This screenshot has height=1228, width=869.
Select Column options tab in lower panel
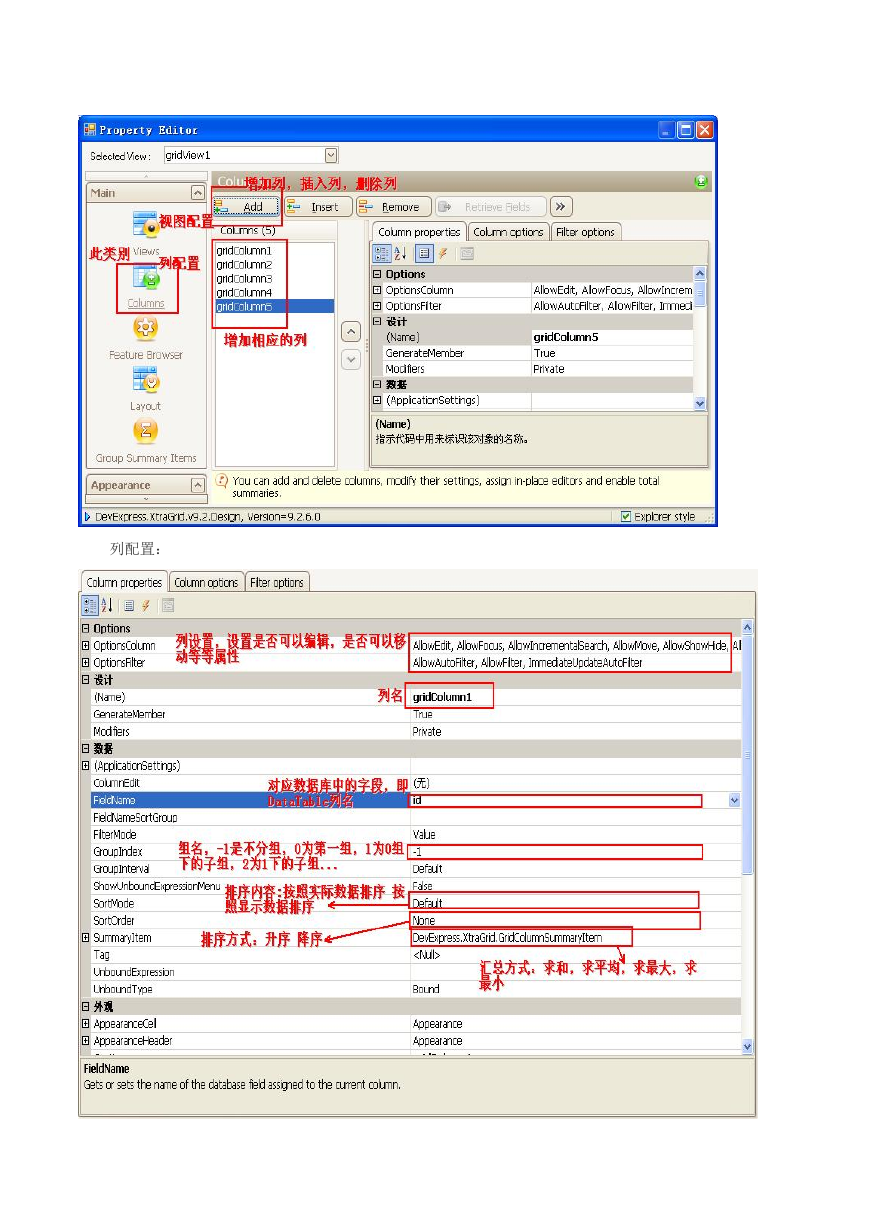click(206, 582)
